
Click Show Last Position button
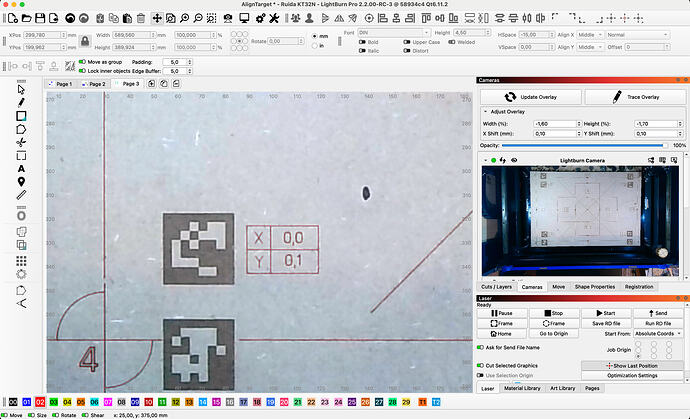(x=632, y=366)
